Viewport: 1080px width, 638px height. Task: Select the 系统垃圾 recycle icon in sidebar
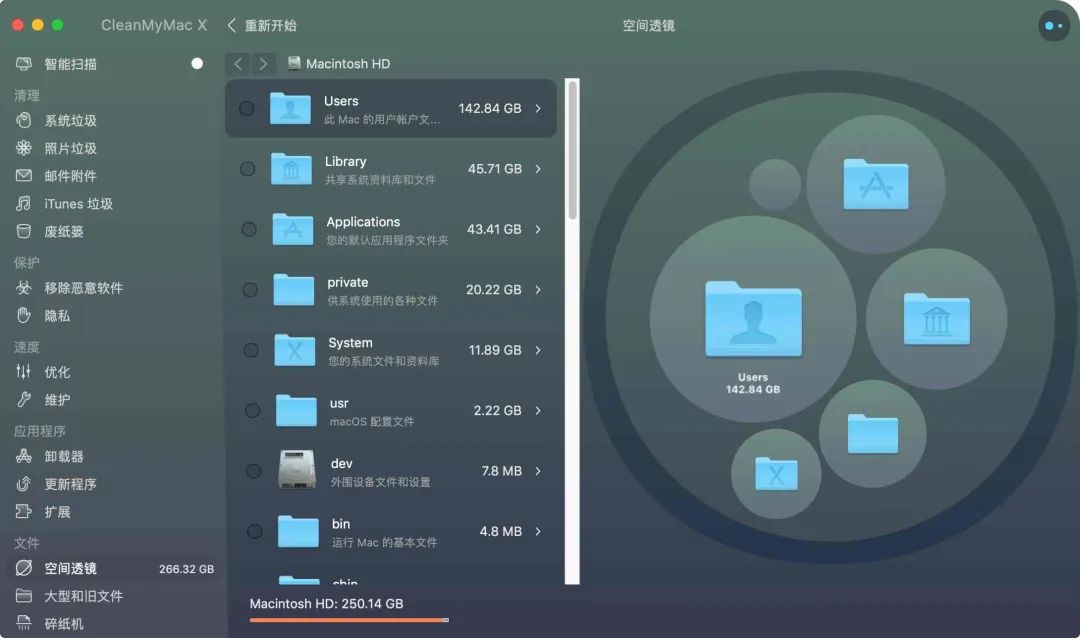coord(23,121)
